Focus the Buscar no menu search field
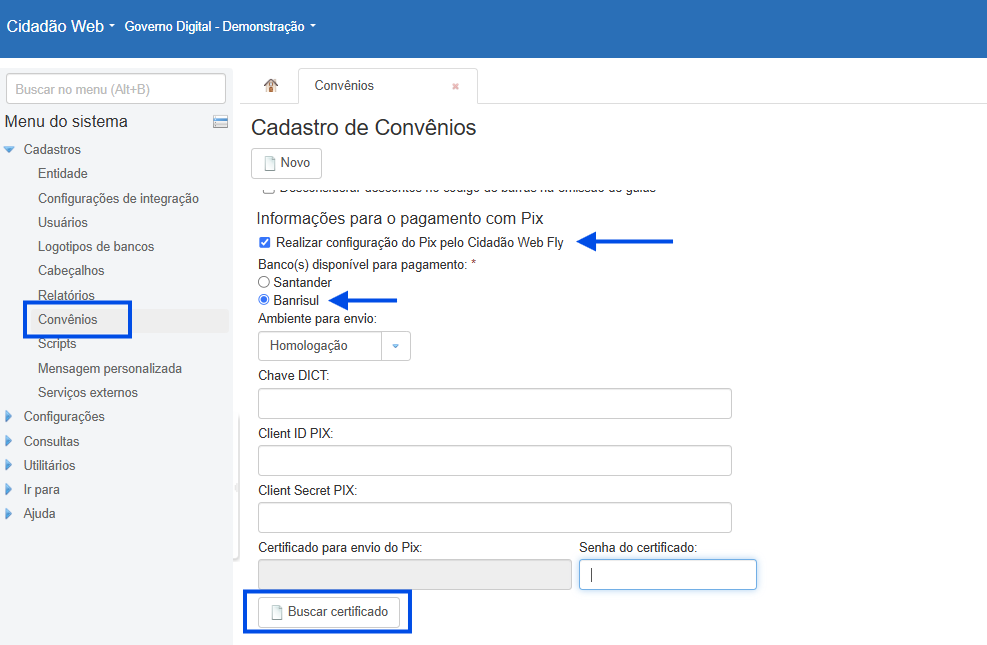 116,89
